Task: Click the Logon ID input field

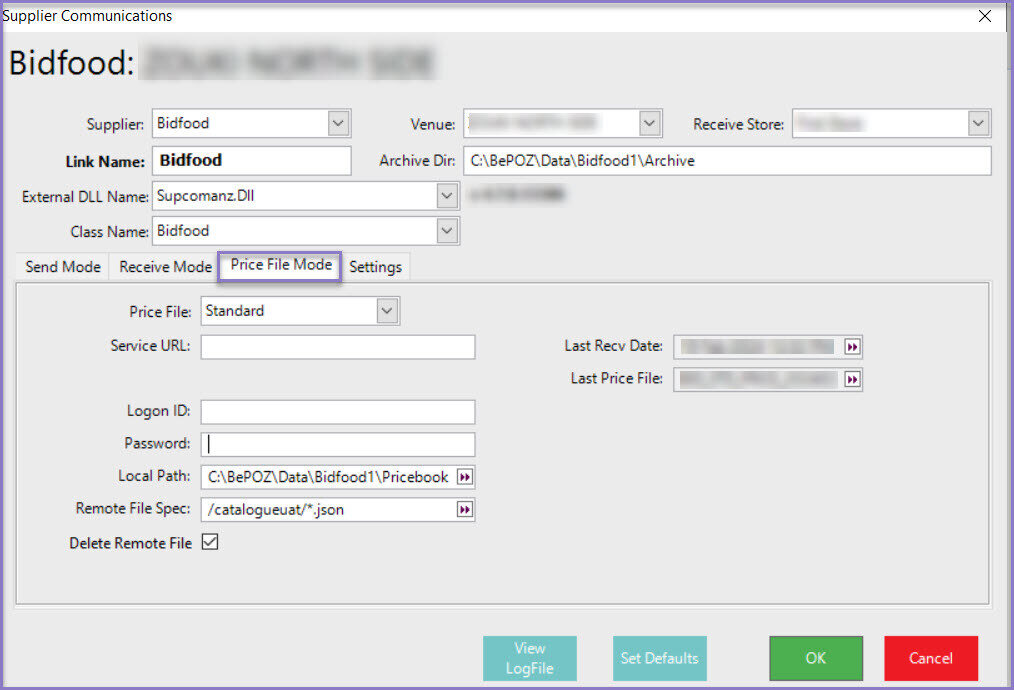Action: point(338,412)
